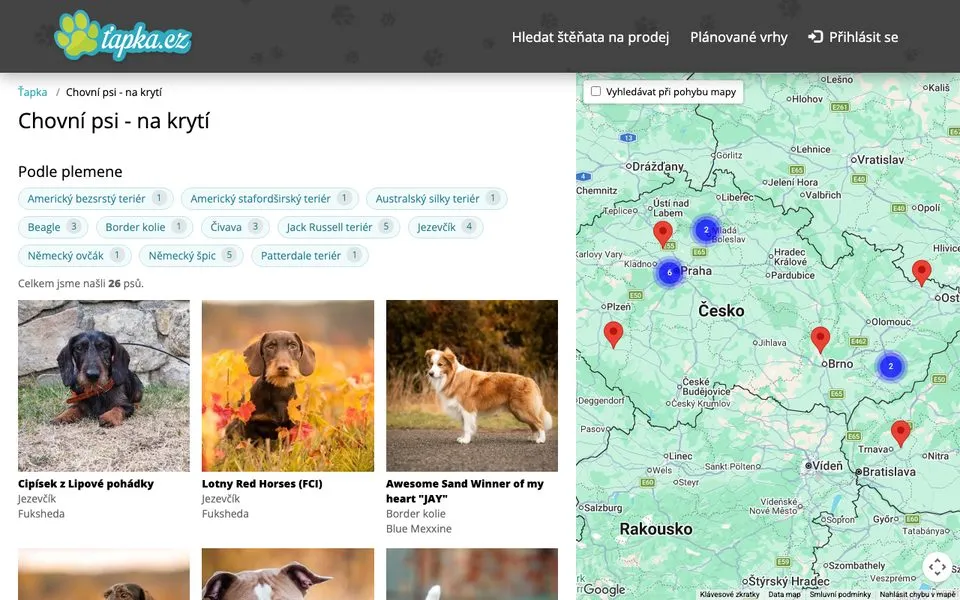Image resolution: width=960 pixels, height=600 pixels.
Task: Click Klávesové zkratky on the map footer
Action: 730,594
